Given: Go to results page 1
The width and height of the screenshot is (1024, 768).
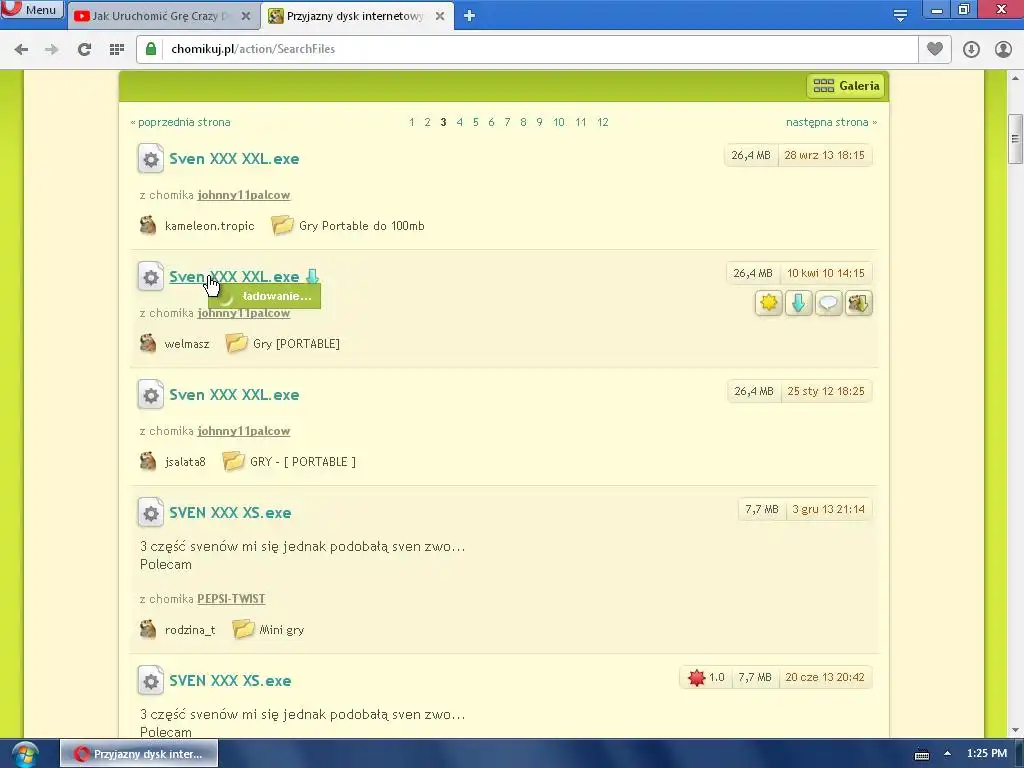Looking at the screenshot, I should 411,122.
